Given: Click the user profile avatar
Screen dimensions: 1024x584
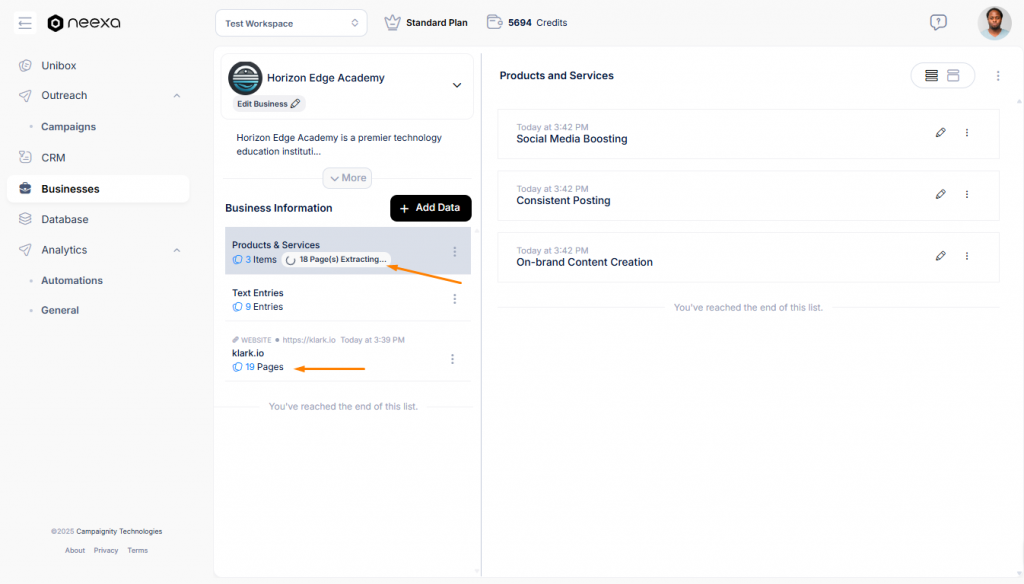Looking at the screenshot, I should tap(994, 23).
